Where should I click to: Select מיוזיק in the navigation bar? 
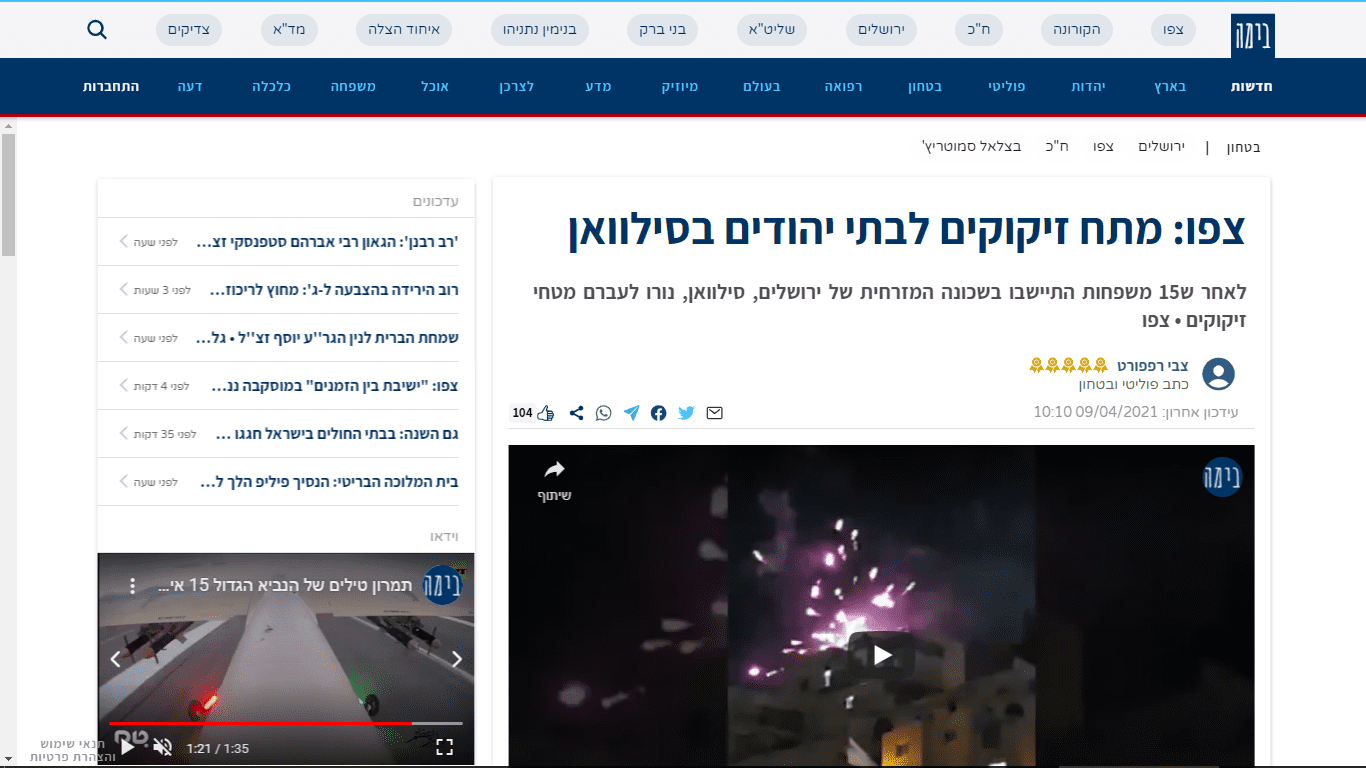tap(680, 87)
